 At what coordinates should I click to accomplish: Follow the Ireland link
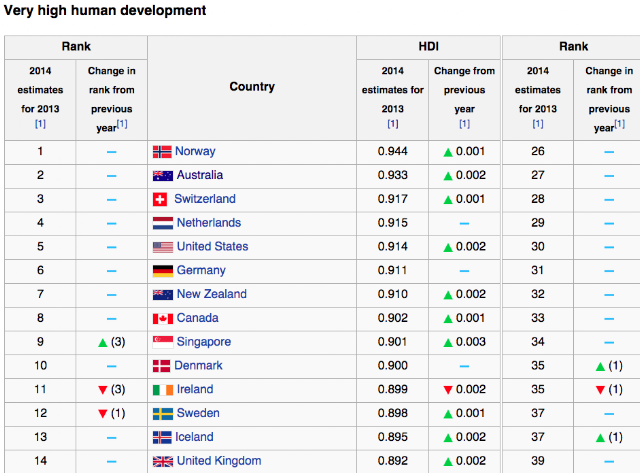coord(195,389)
